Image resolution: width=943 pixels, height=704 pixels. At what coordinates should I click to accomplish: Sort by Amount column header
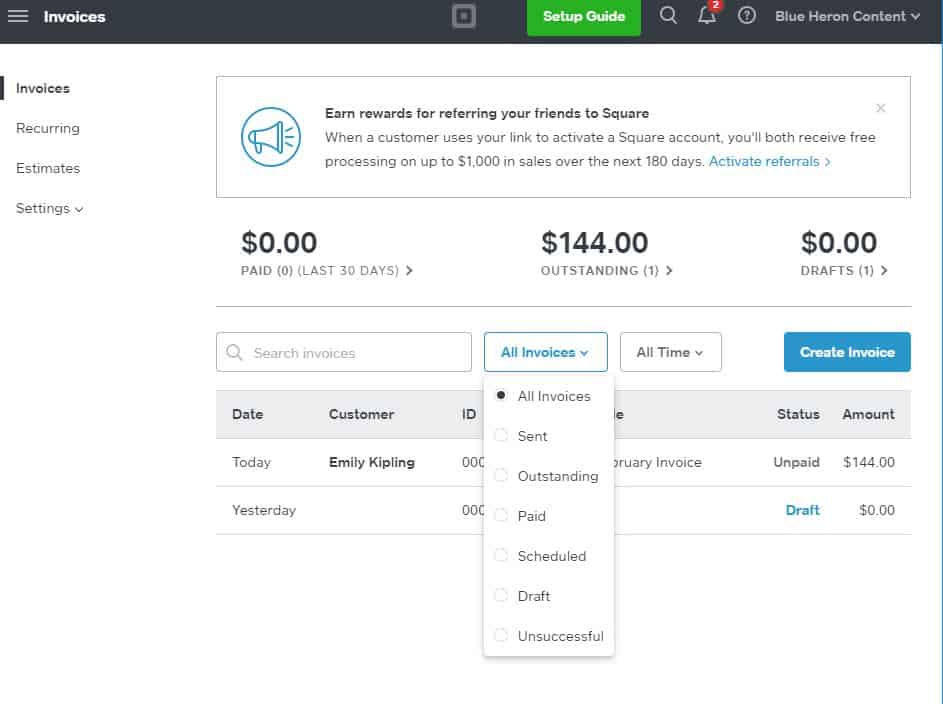coord(868,414)
